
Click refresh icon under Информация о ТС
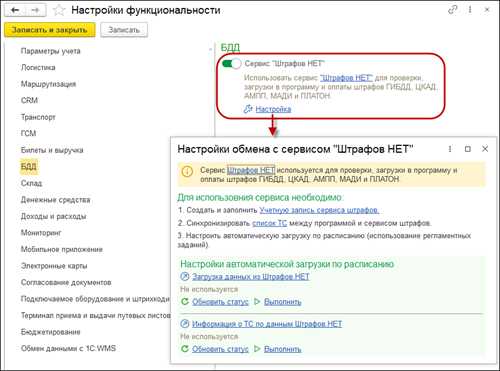point(184,349)
